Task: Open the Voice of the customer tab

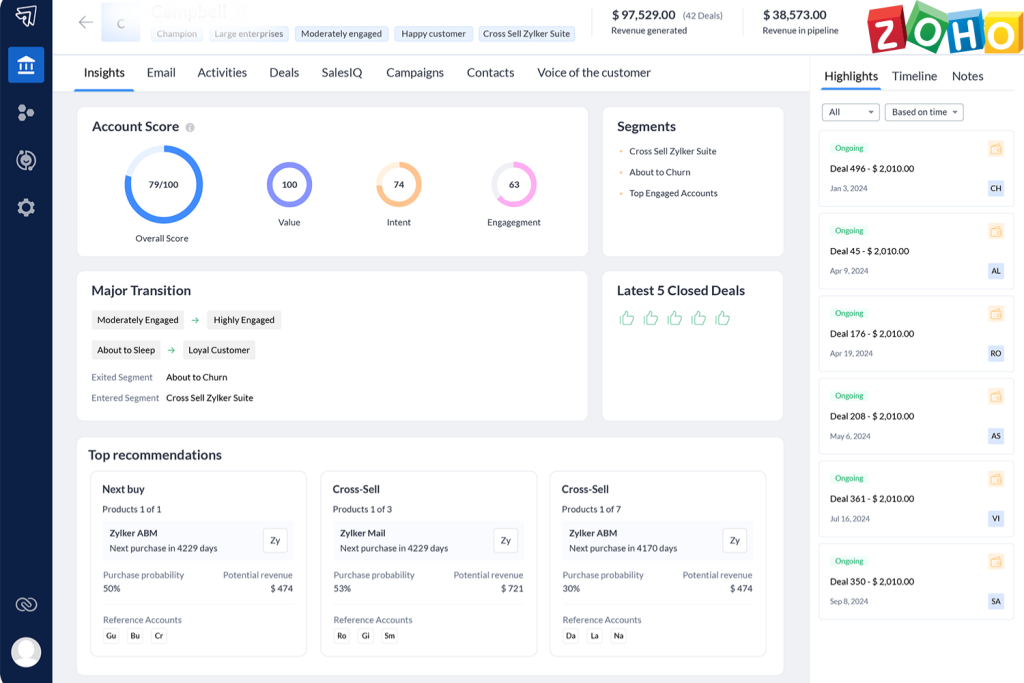Action: click(x=593, y=73)
